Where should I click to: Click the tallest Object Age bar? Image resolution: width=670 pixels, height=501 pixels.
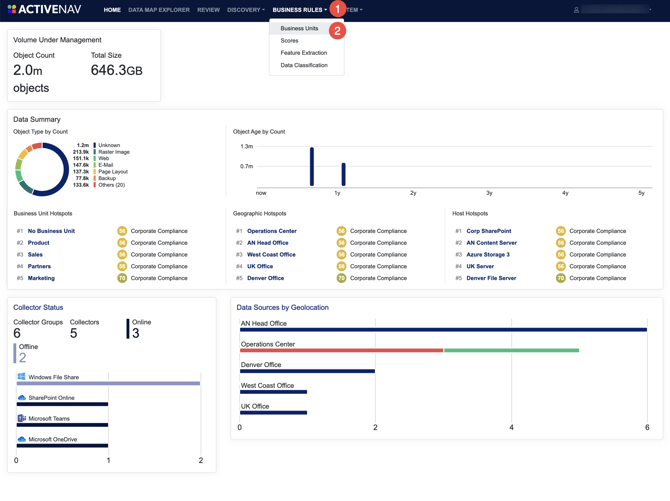click(312, 167)
